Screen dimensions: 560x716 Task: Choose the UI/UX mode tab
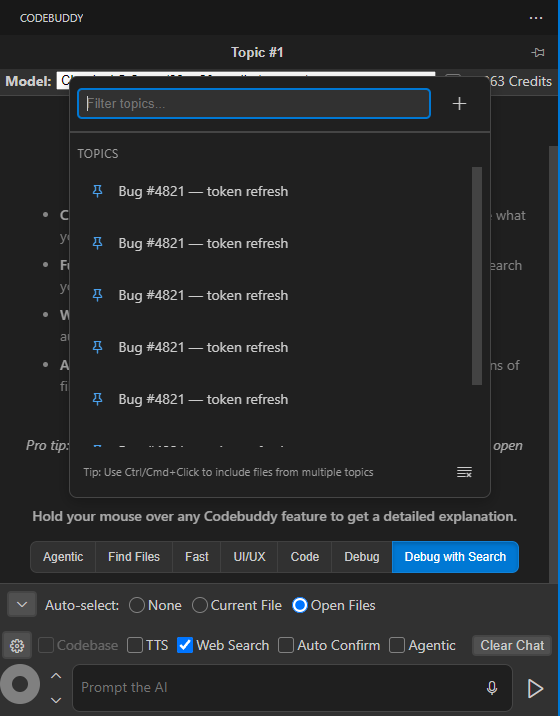tap(249, 557)
